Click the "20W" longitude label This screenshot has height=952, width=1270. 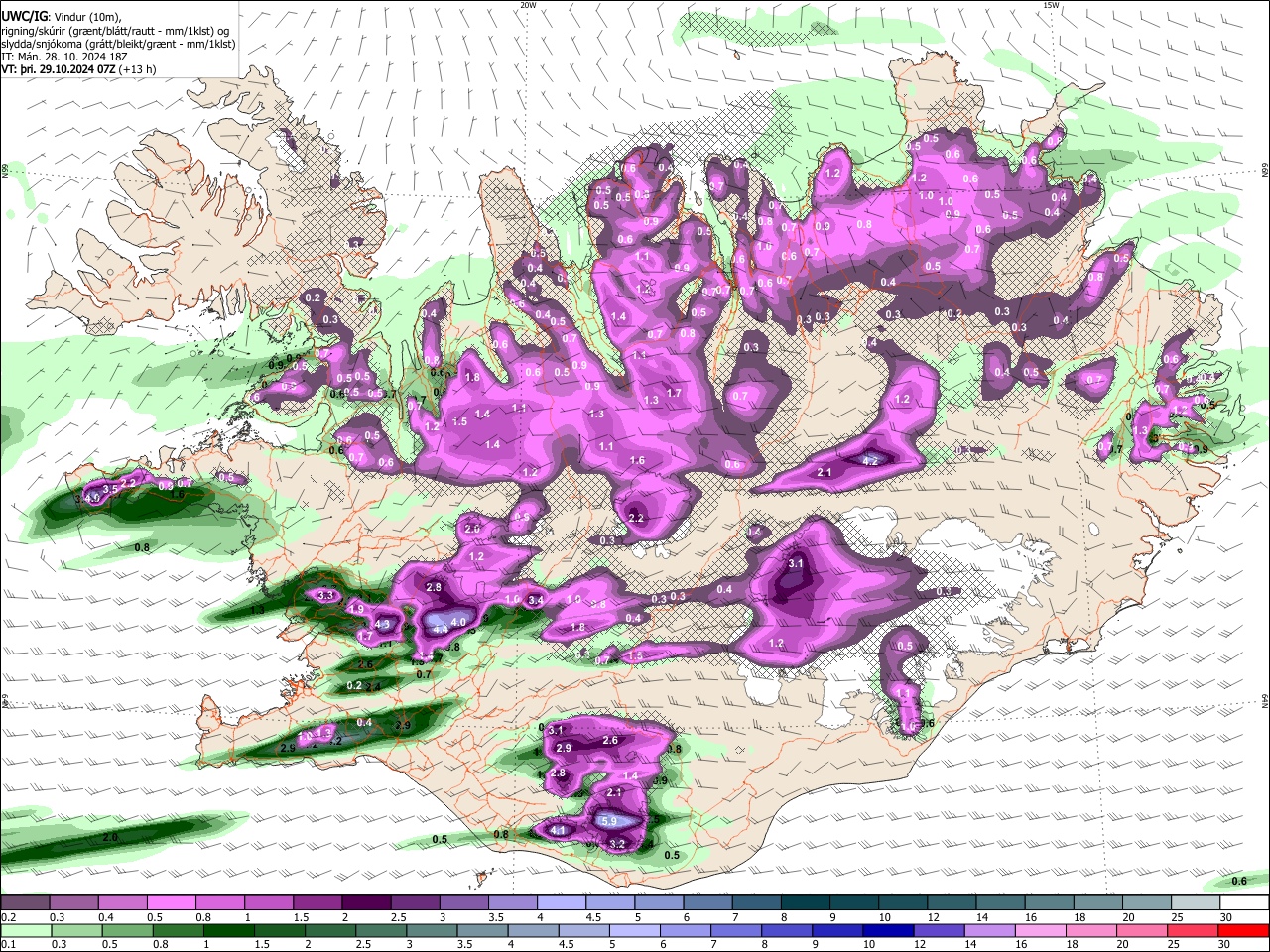pyautogui.click(x=528, y=5)
